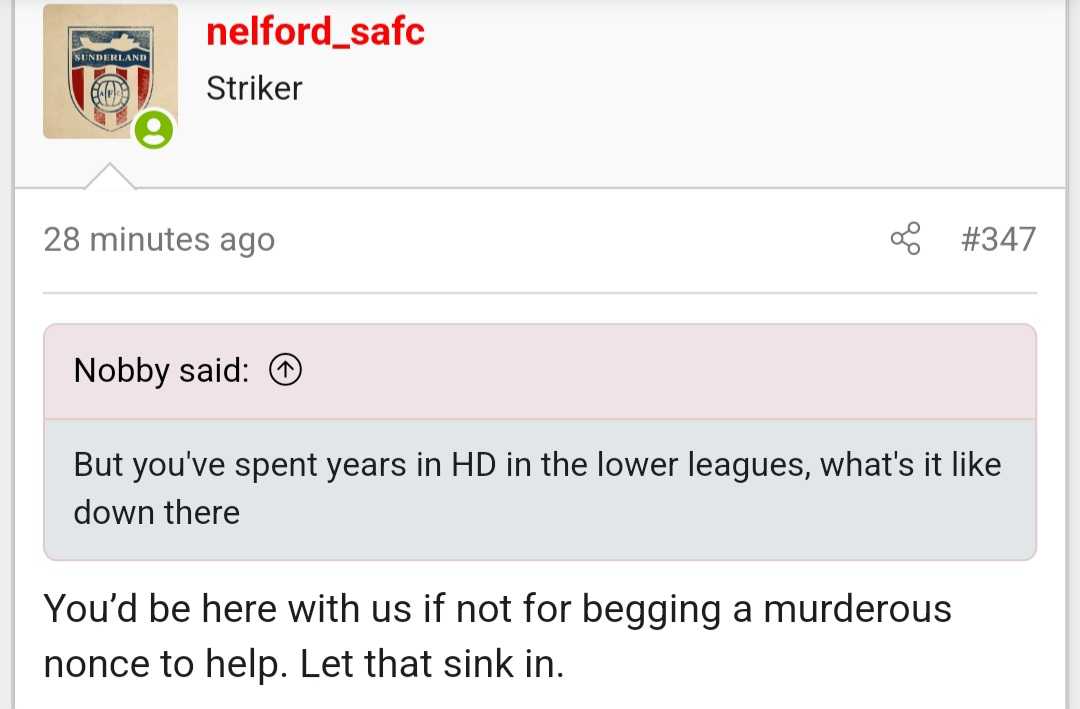The height and width of the screenshot is (709, 1080).
Task: Open the nelford_safc profile link
Action: [x=315, y=31]
